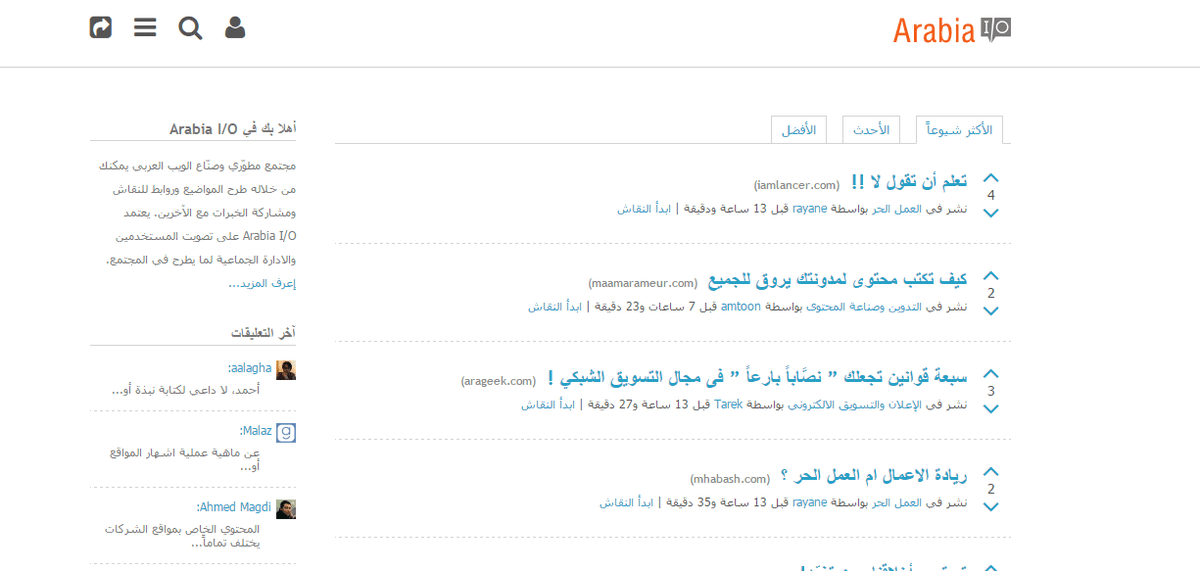Viewport: 1200px width, 571px height.
Task: Click Malaz's avatar thumbnail
Action: tap(286, 432)
